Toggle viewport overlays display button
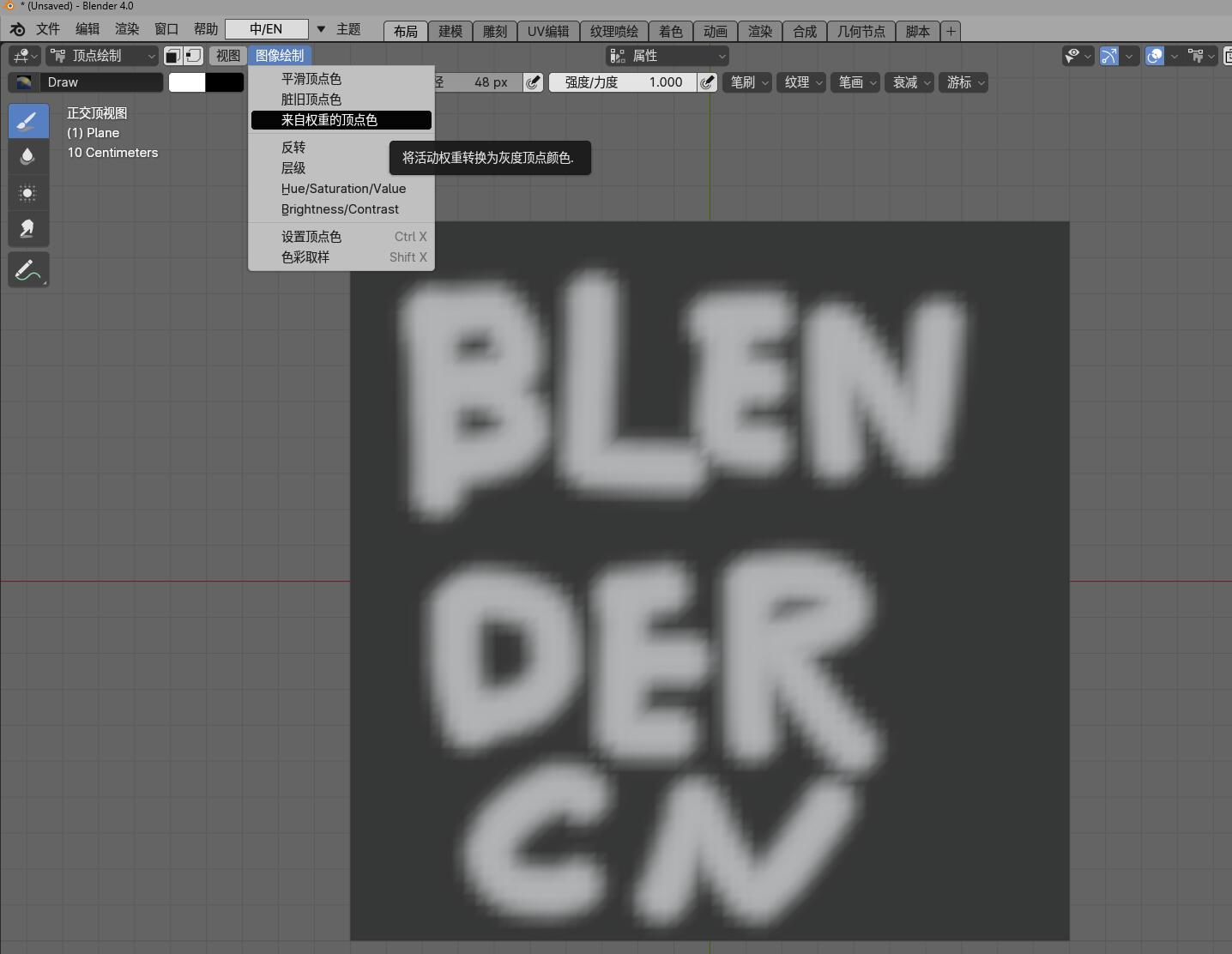The height and width of the screenshot is (954, 1232). coord(1155,56)
